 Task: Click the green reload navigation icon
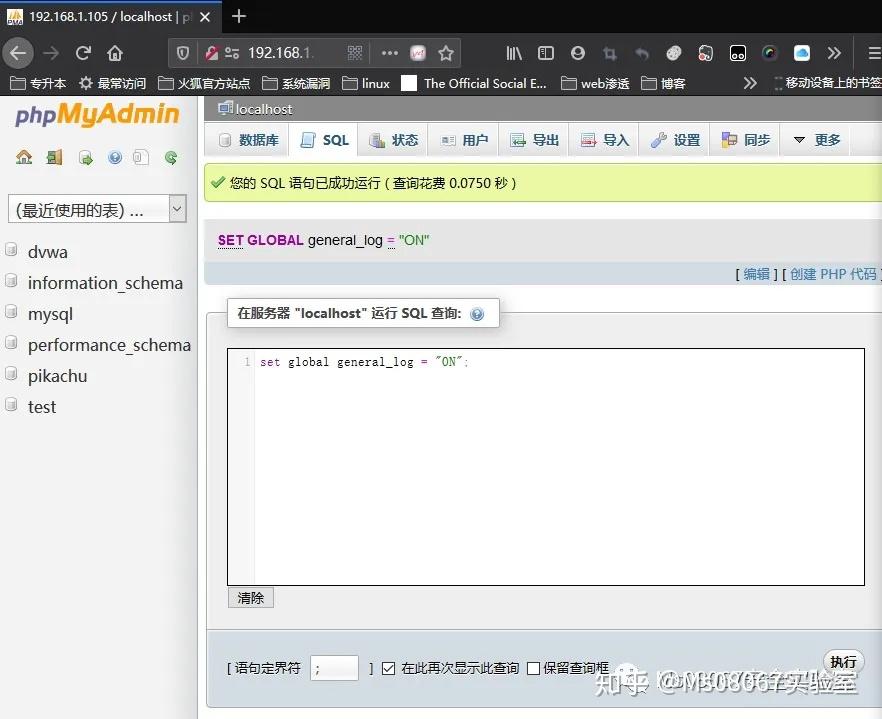(171, 158)
